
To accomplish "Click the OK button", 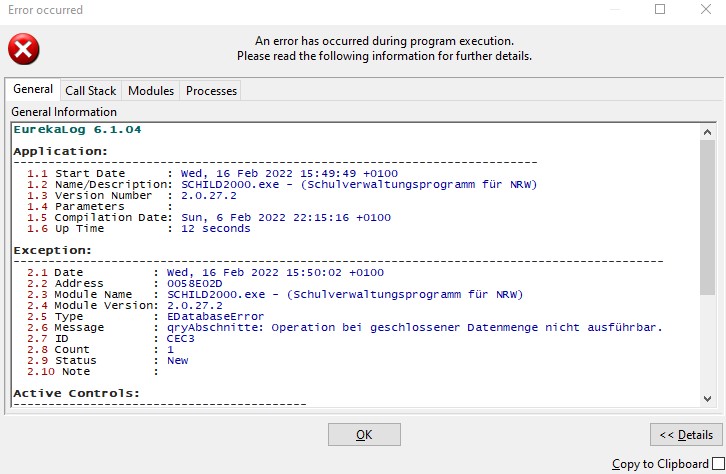I will pyautogui.click(x=364, y=435).
